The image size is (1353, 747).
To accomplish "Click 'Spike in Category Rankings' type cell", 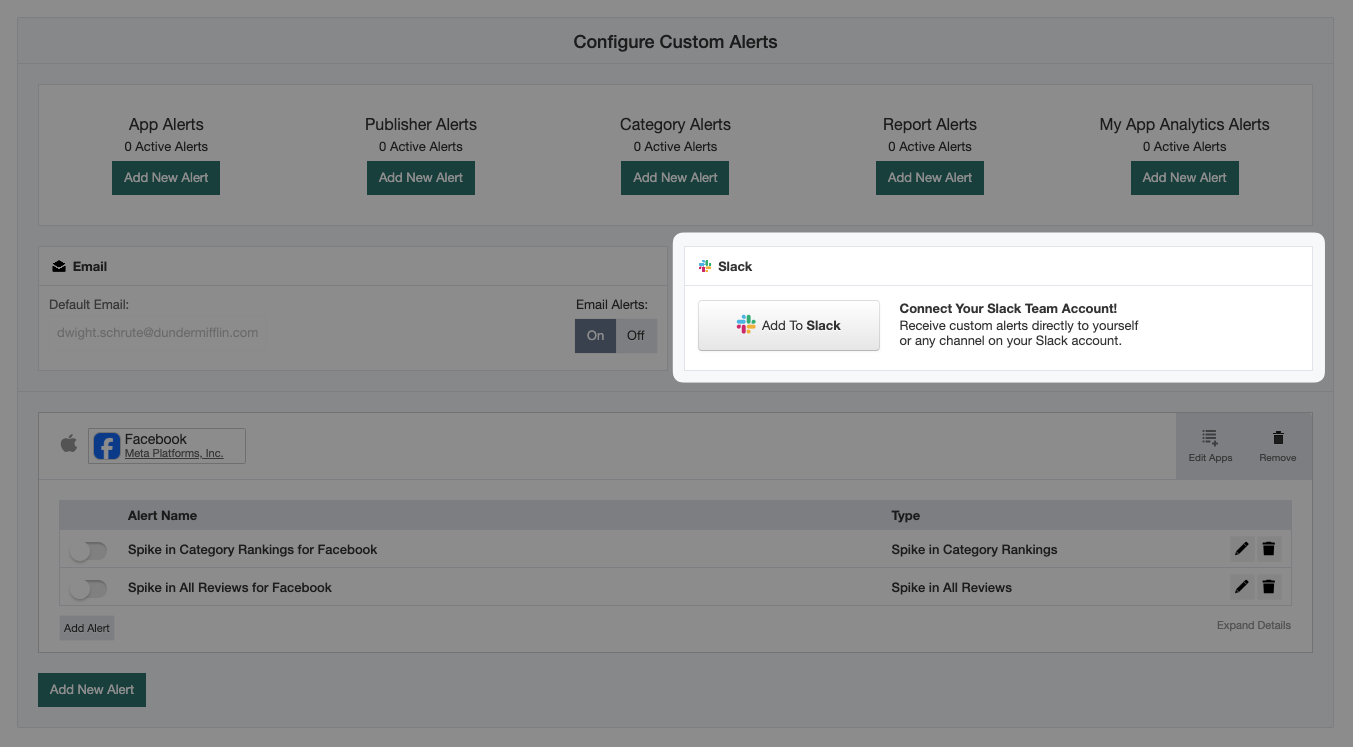I will pos(974,549).
